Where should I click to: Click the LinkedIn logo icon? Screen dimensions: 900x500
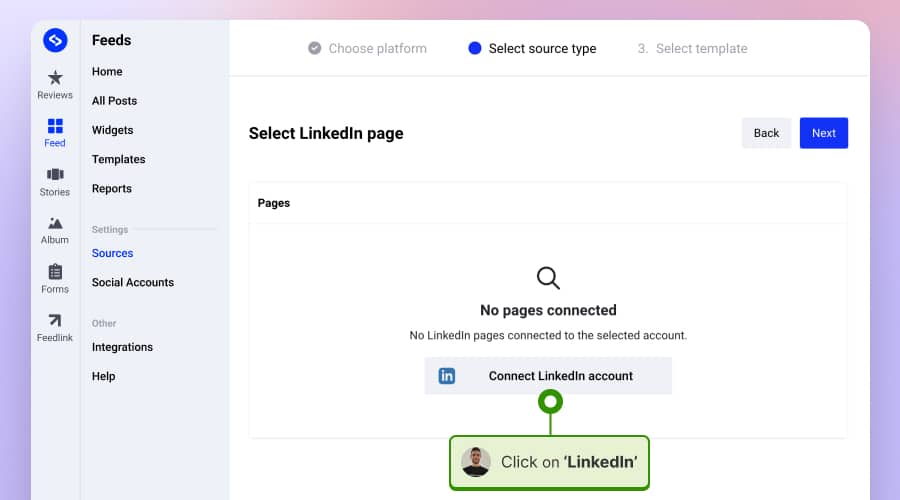447,376
